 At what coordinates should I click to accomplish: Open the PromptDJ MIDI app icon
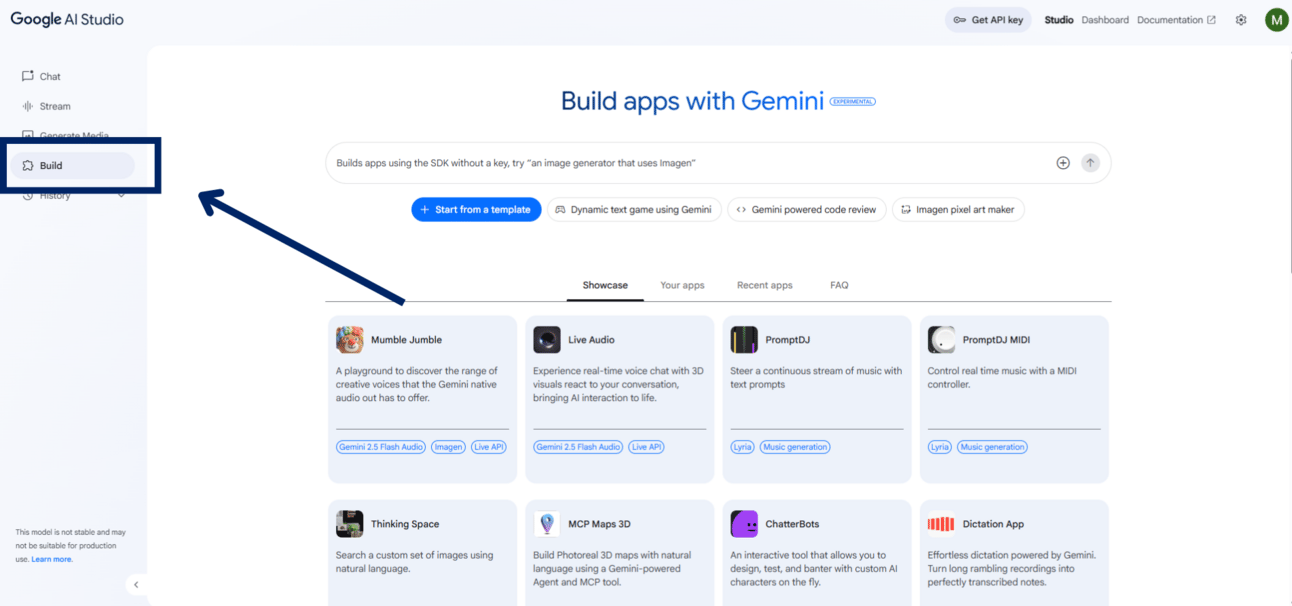pyautogui.click(x=941, y=340)
